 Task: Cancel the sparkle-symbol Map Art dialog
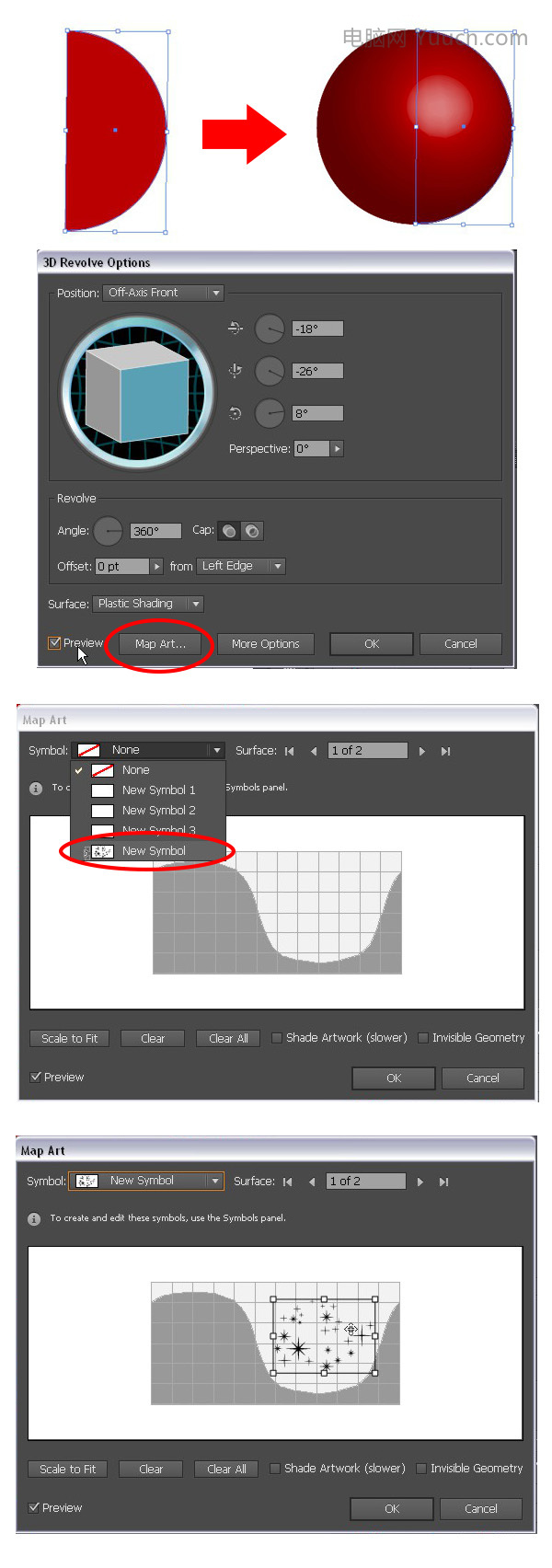pos(481,1509)
